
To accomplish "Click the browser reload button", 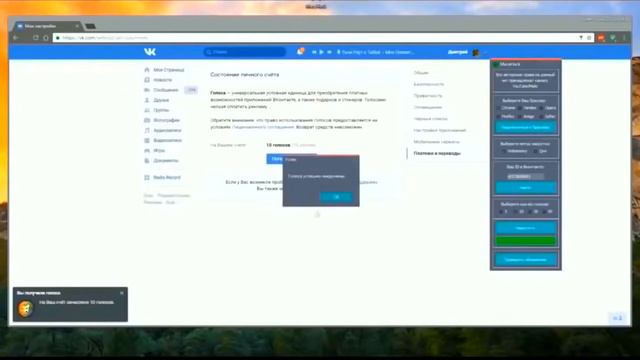I will pos(36,38).
